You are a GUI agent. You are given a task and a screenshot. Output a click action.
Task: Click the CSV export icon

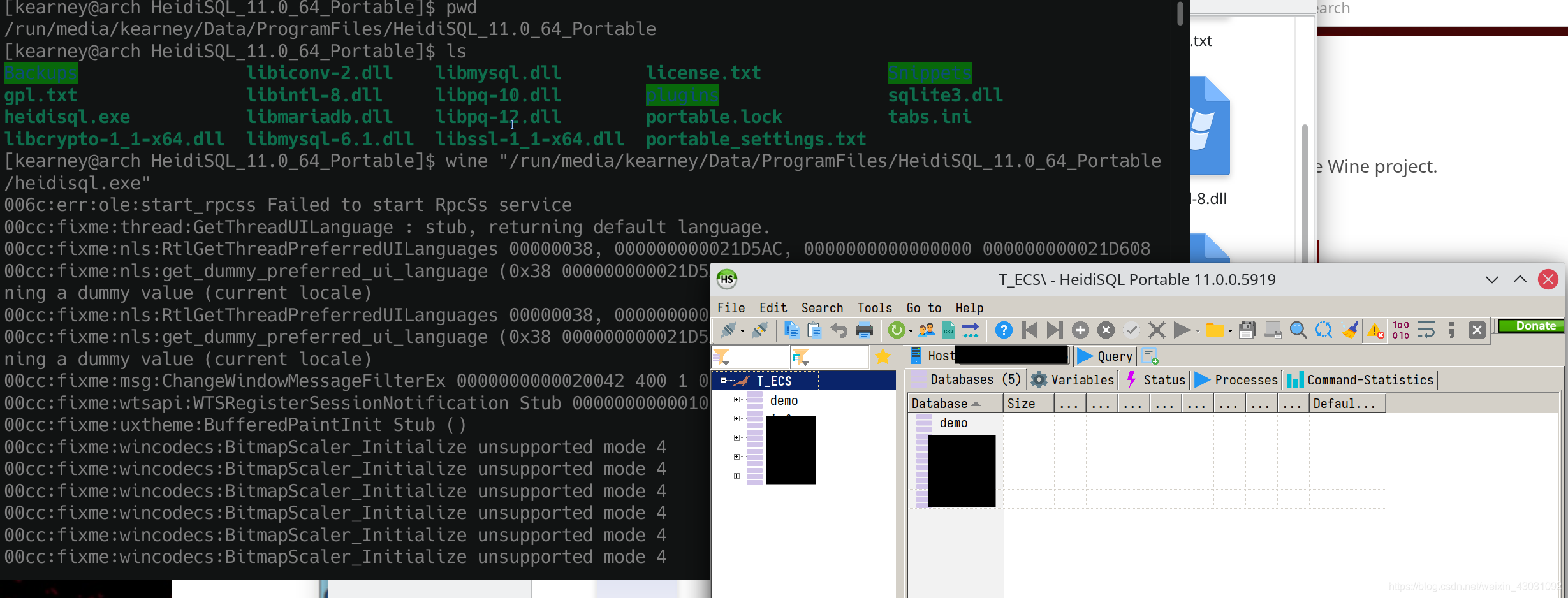[x=948, y=330]
